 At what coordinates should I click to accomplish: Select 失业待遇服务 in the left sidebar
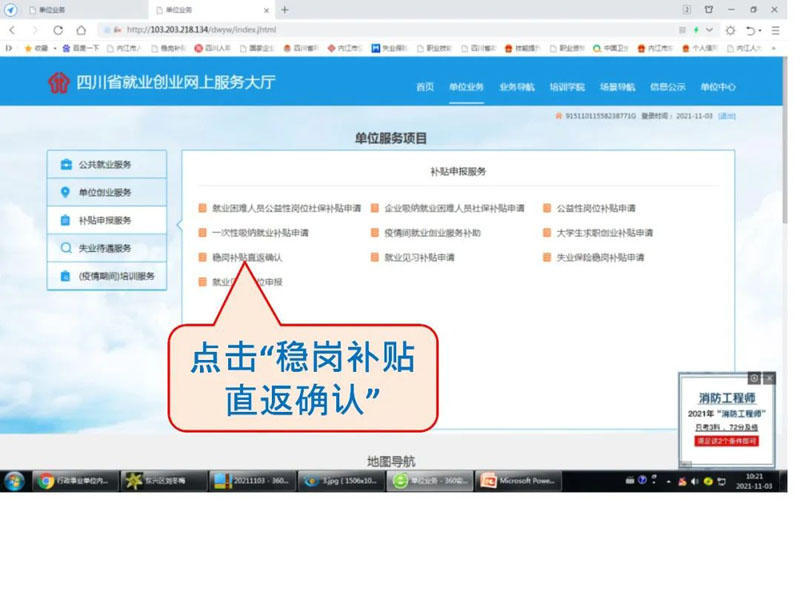pos(105,248)
